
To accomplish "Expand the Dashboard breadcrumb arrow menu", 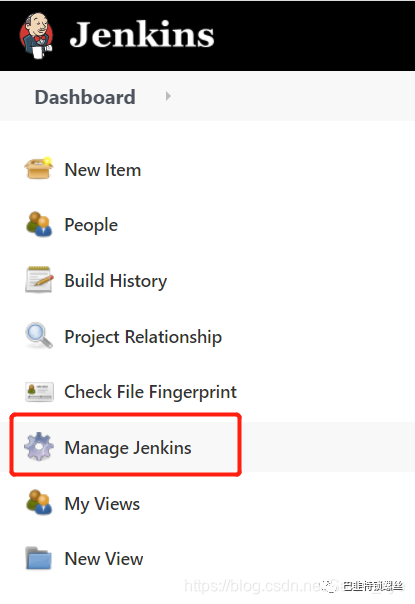I will pos(168,96).
